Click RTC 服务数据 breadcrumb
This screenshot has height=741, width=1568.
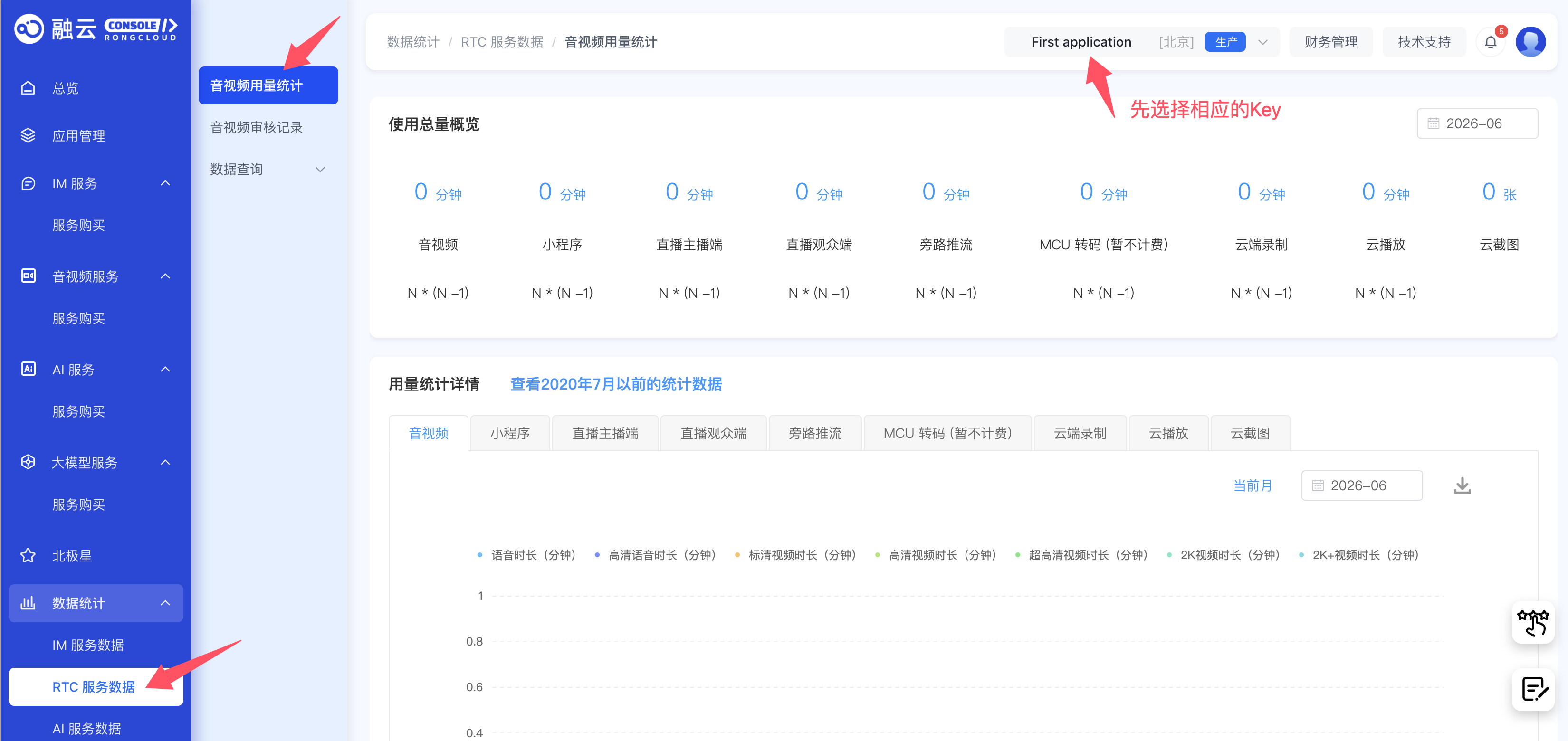502,42
